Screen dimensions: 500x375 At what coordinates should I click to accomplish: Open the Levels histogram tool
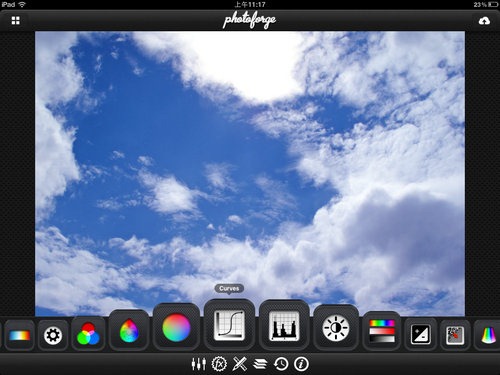[x=284, y=326]
